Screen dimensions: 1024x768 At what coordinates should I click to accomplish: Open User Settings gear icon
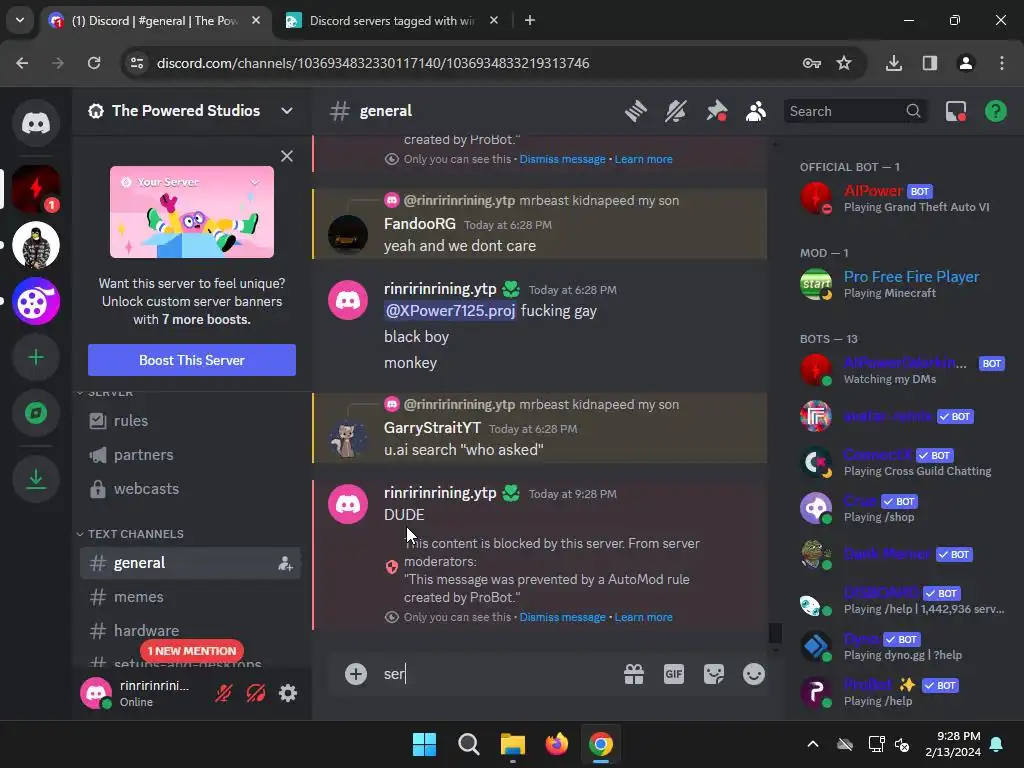tap(288, 693)
